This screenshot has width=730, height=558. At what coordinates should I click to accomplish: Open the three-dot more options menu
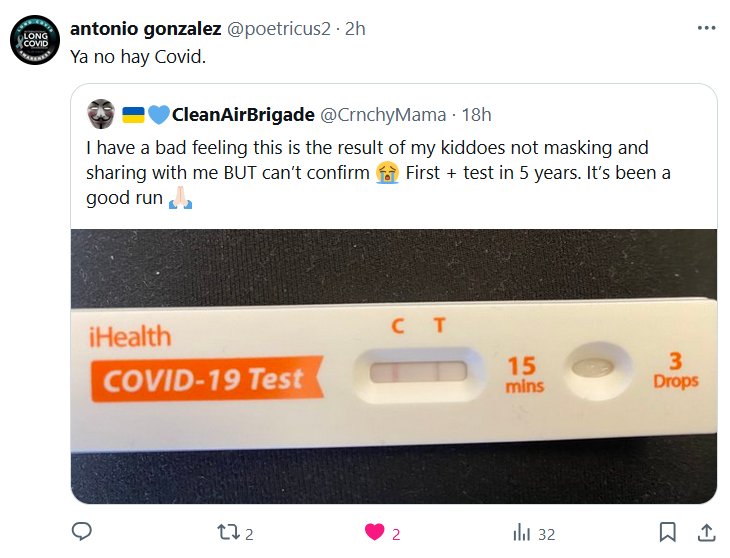coord(706,28)
